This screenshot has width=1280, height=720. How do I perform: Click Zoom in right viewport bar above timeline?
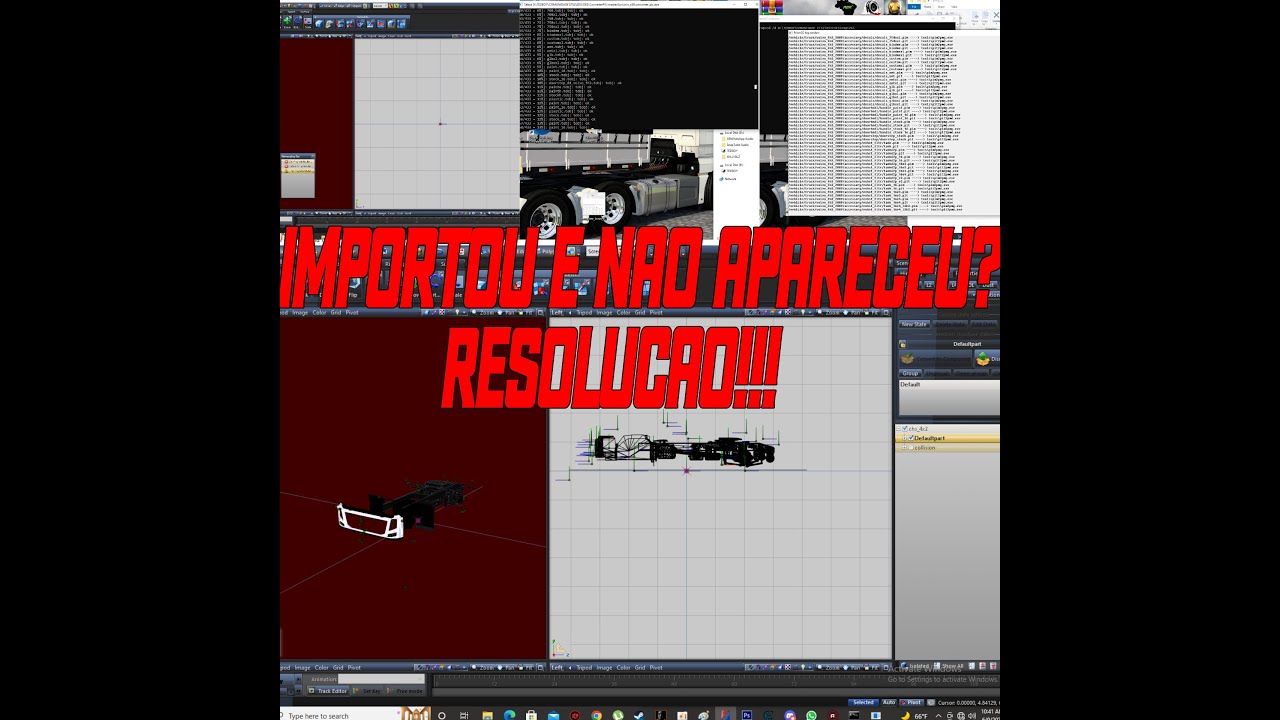pos(828,667)
